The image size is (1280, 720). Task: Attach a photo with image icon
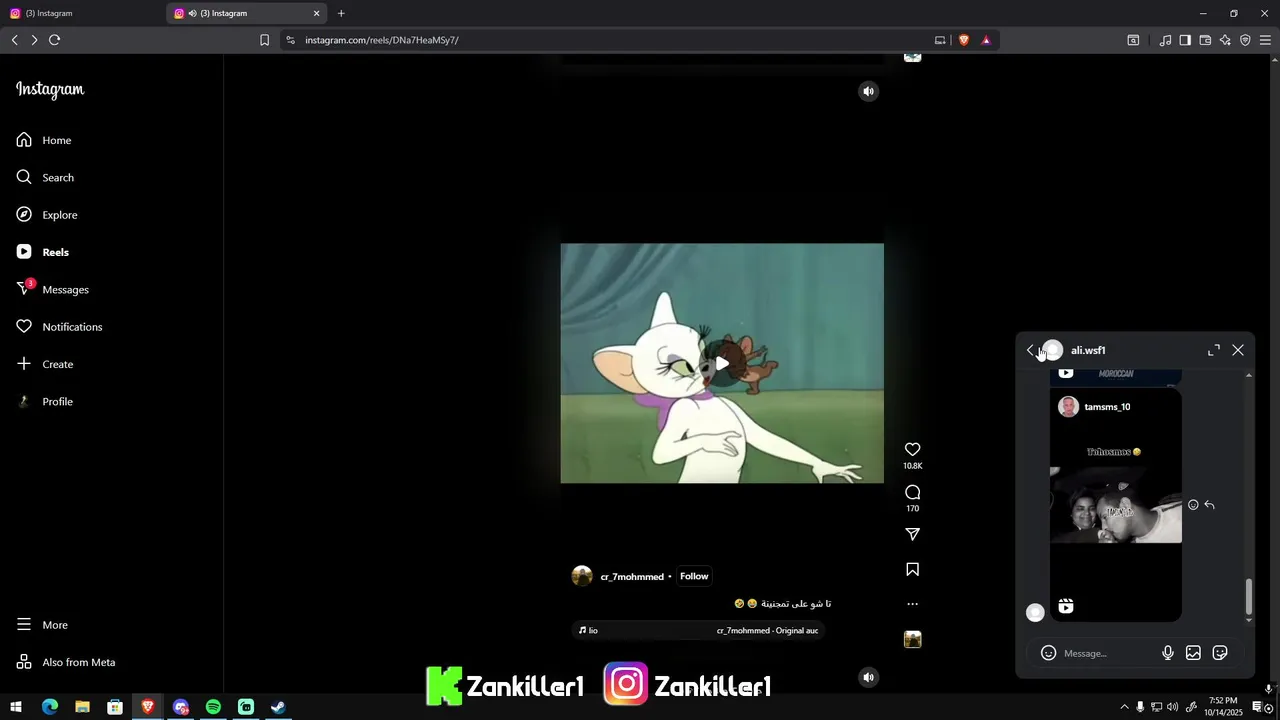pos(1193,653)
